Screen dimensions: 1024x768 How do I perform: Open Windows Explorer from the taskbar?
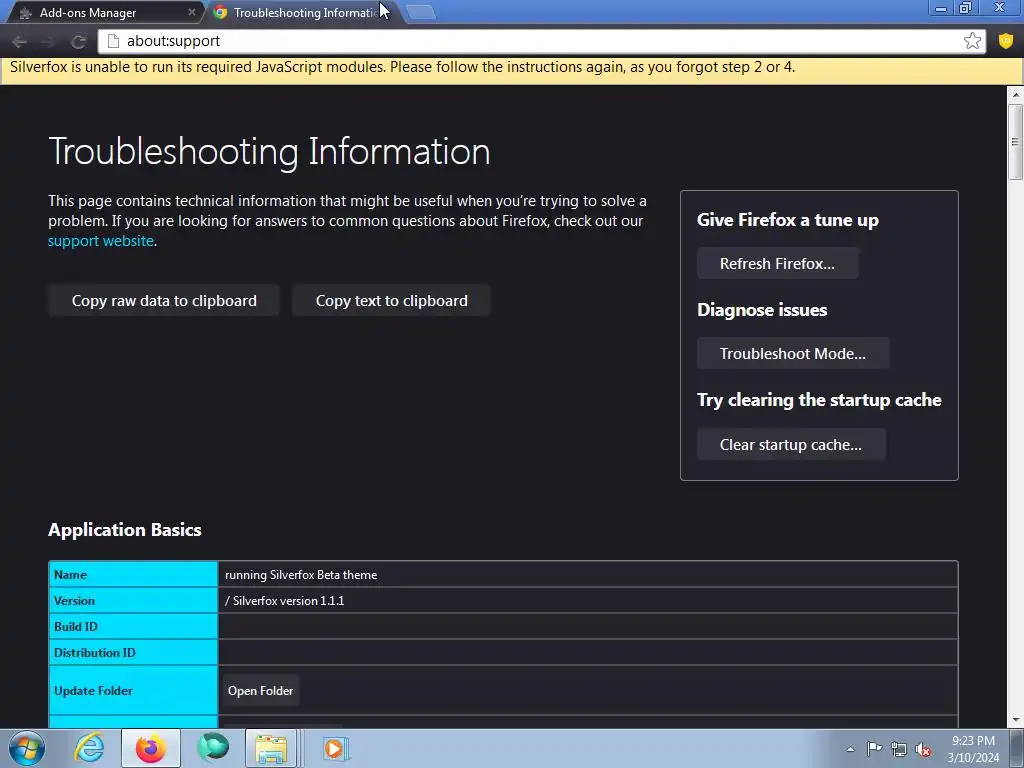click(271, 748)
